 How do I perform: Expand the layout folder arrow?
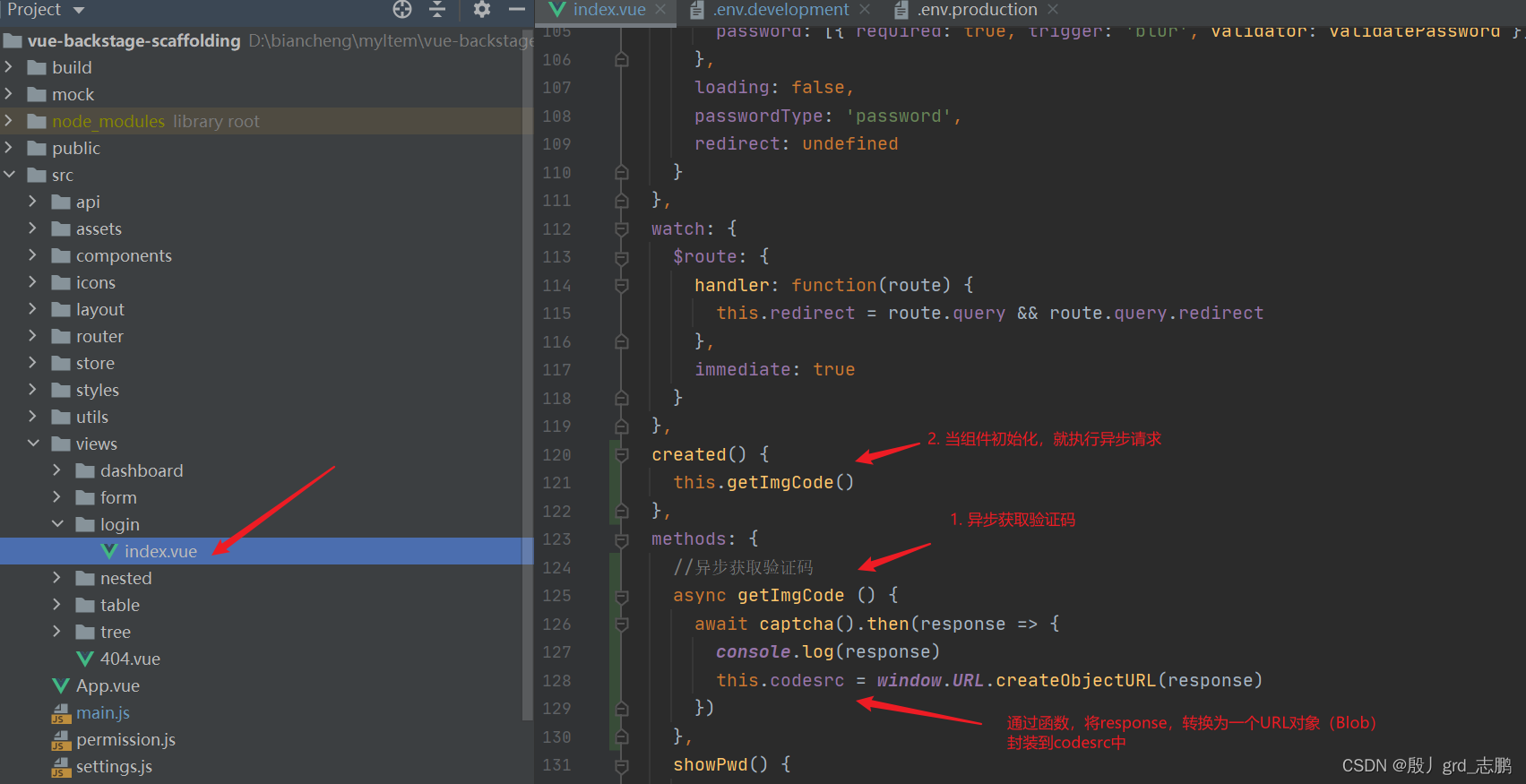(x=33, y=309)
